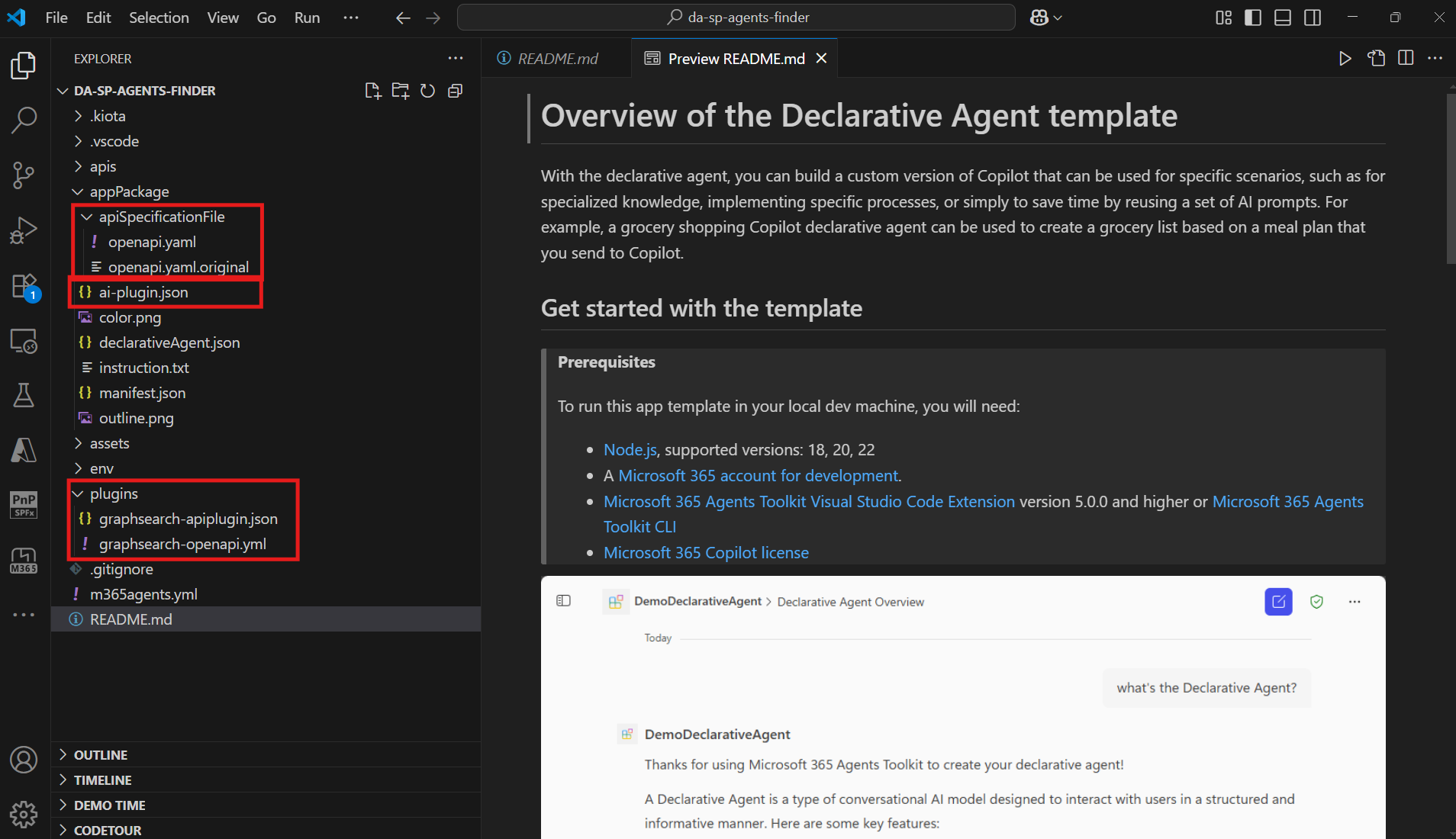Open the PnP SPFx Toolkit view
This screenshot has height=839, width=1456.
pyautogui.click(x=24, y=505)
